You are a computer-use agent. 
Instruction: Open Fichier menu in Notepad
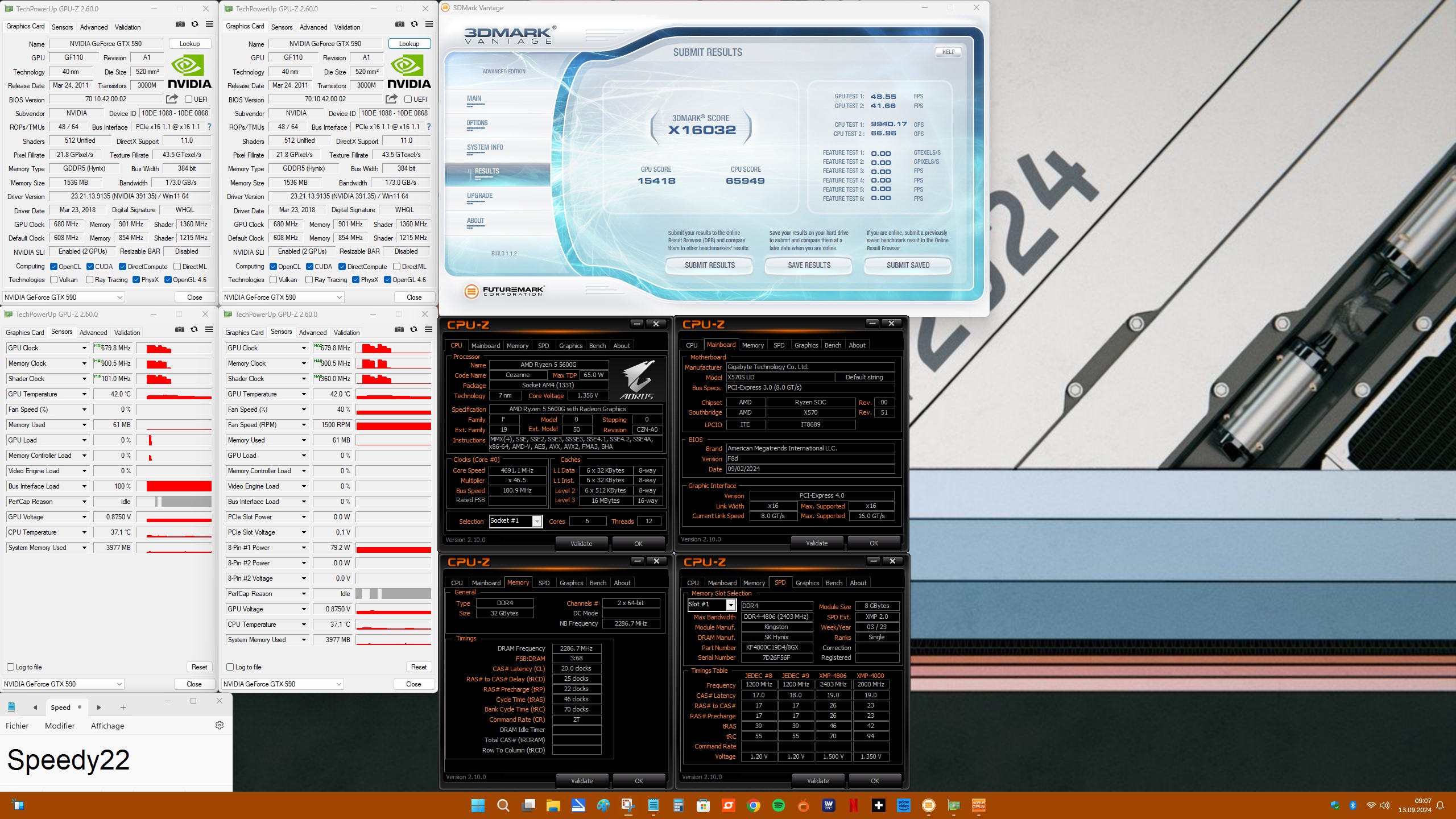click(17, 726)
